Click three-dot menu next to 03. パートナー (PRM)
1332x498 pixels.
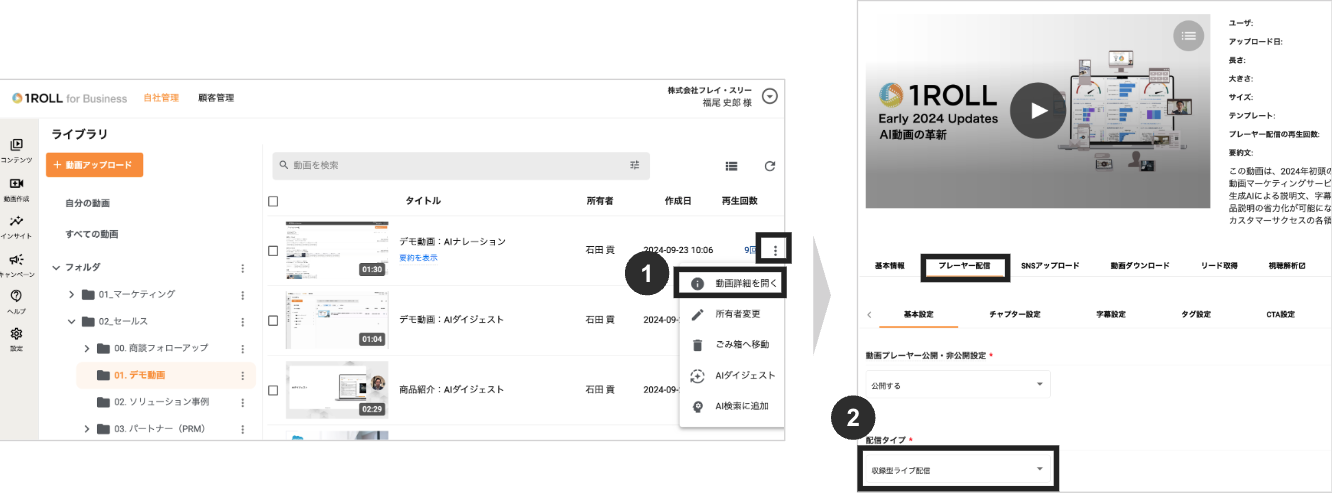[x=242, y=429]
